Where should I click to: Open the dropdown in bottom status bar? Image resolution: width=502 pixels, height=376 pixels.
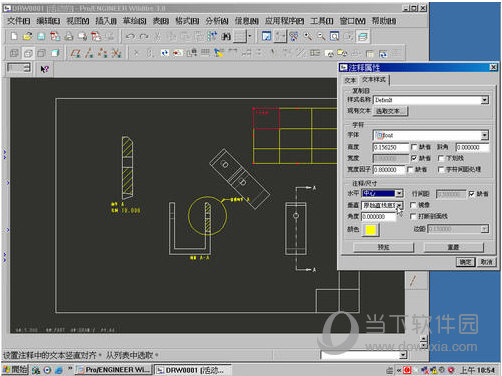coord(403,355)
